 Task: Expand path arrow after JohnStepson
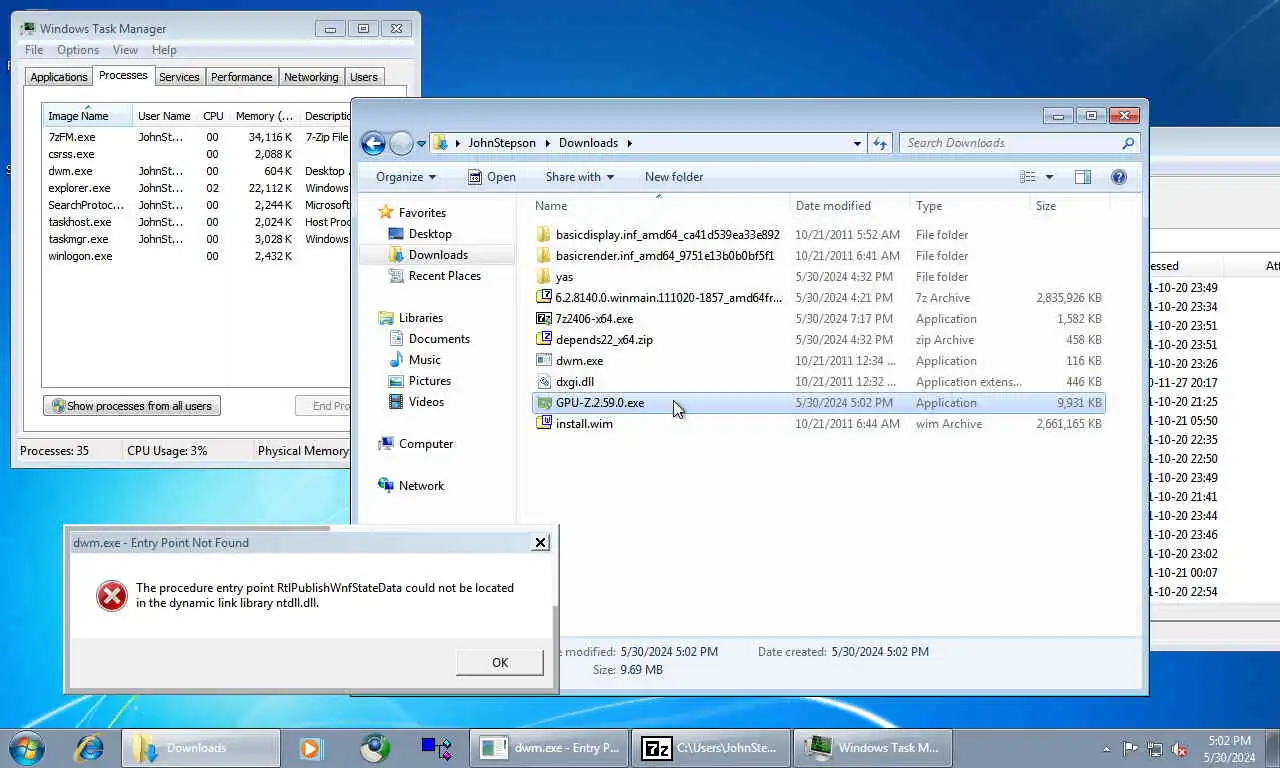548,143
